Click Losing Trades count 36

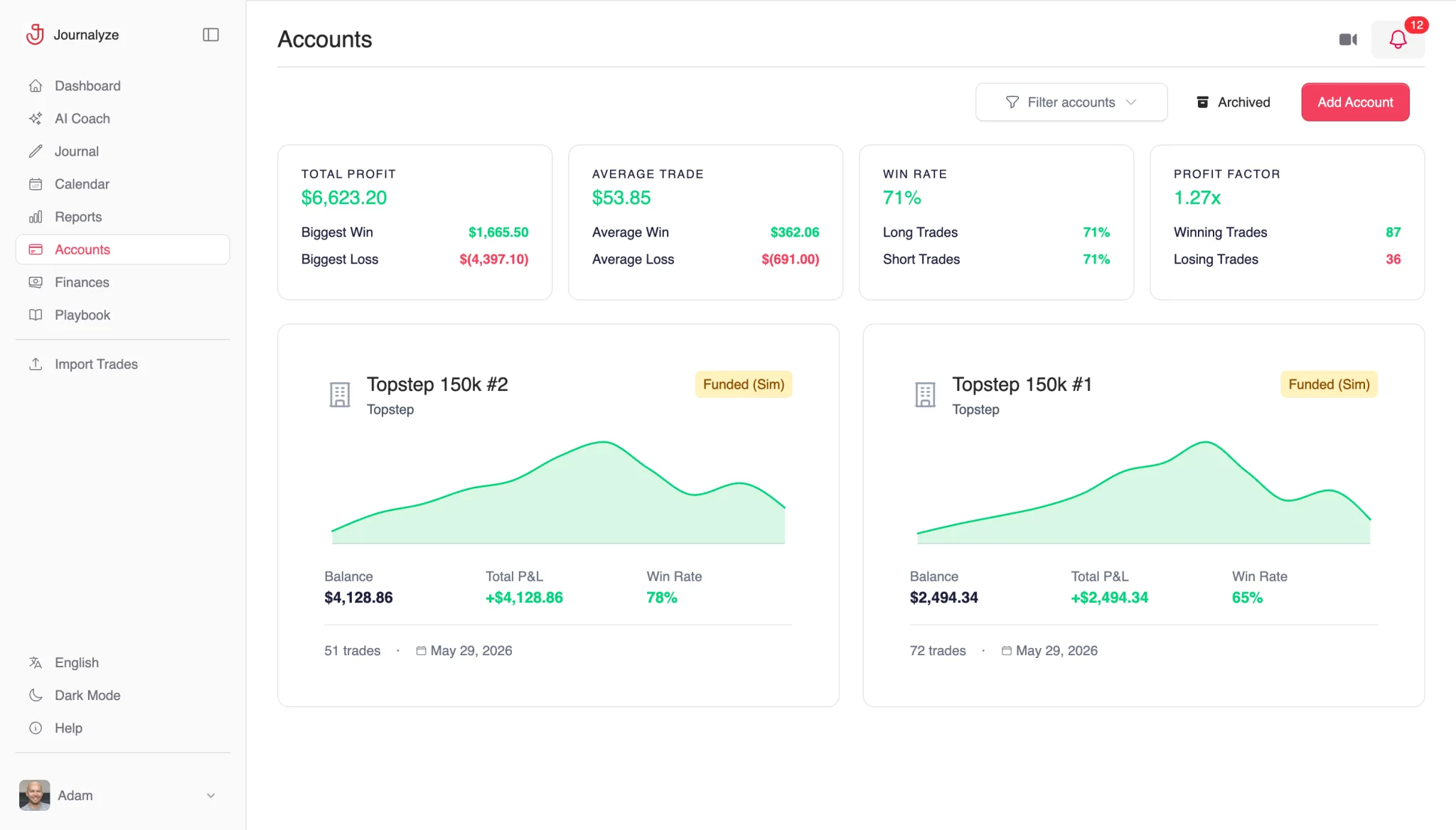tap(1393, 259)
